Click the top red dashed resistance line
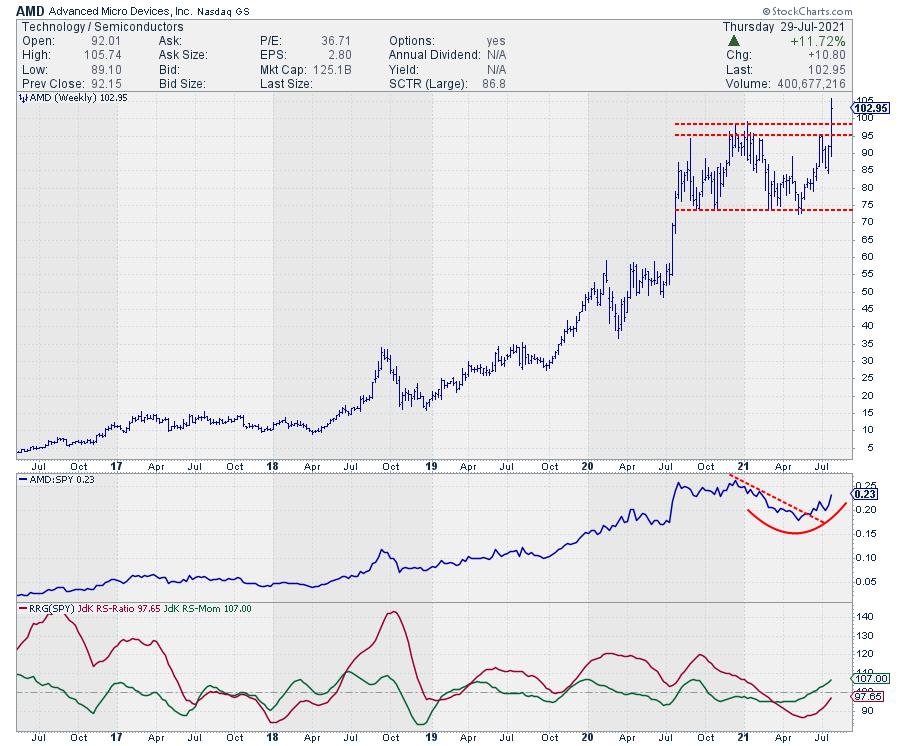Image resolution: width=900 pixels, height=746 pixels. (x=759, y=124)
